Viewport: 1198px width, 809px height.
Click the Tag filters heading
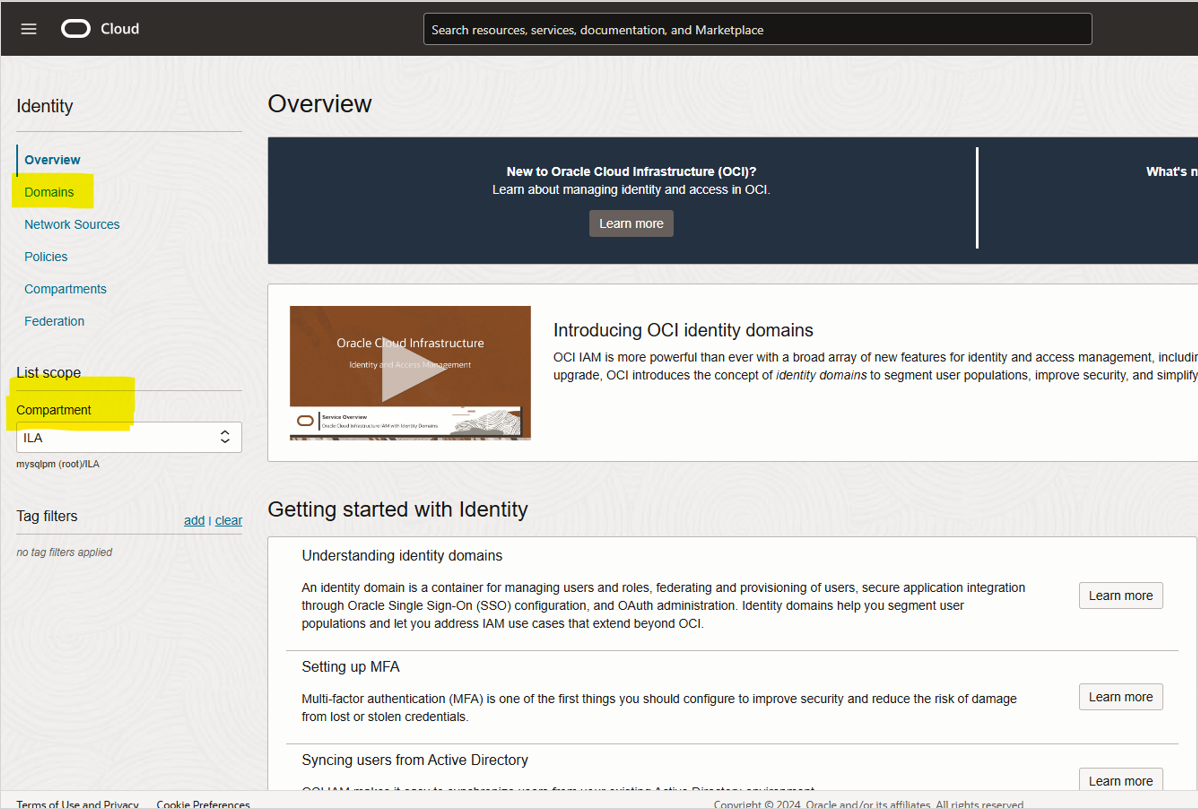coord(47,516)
